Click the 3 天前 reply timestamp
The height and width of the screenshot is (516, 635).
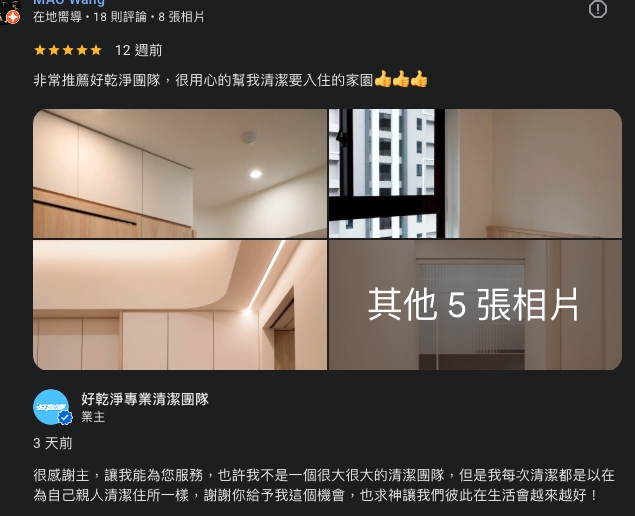click(x=53, y=443)
